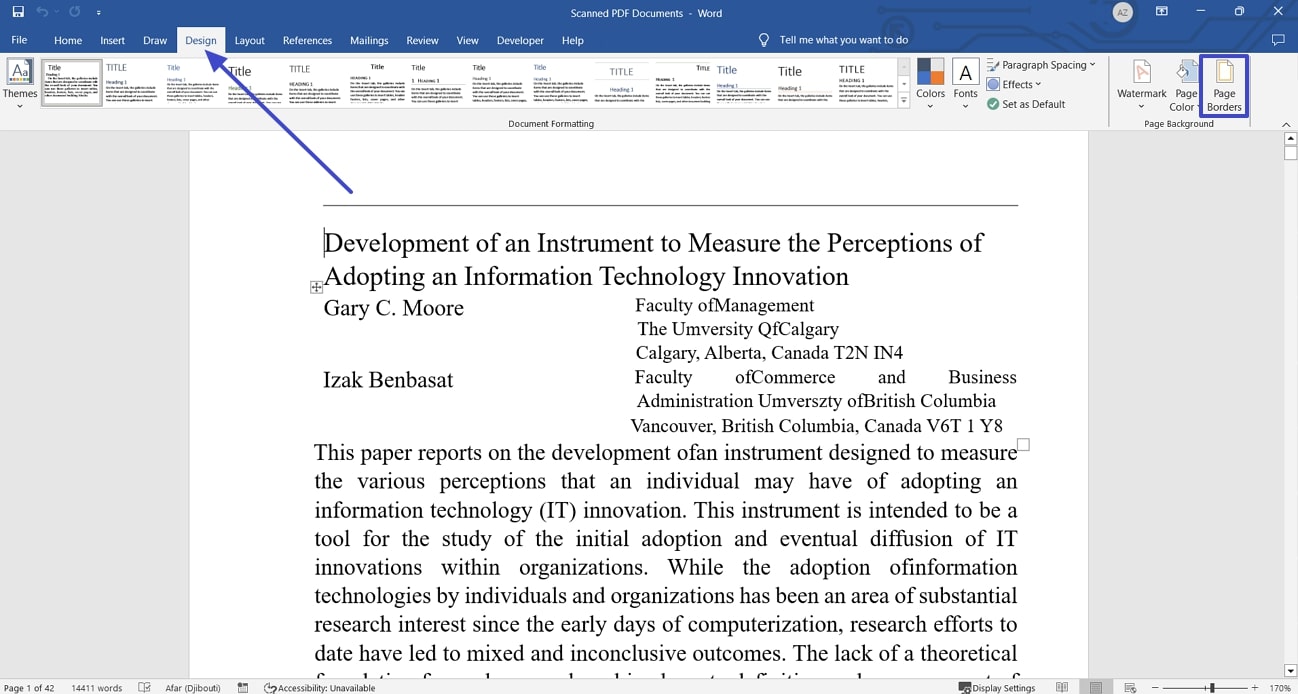This screenshot has width=1298, height=694.
Task: Expand the Paragraph Spacing dropdown
Action: pyautogui.click(x=1041, y=65)
